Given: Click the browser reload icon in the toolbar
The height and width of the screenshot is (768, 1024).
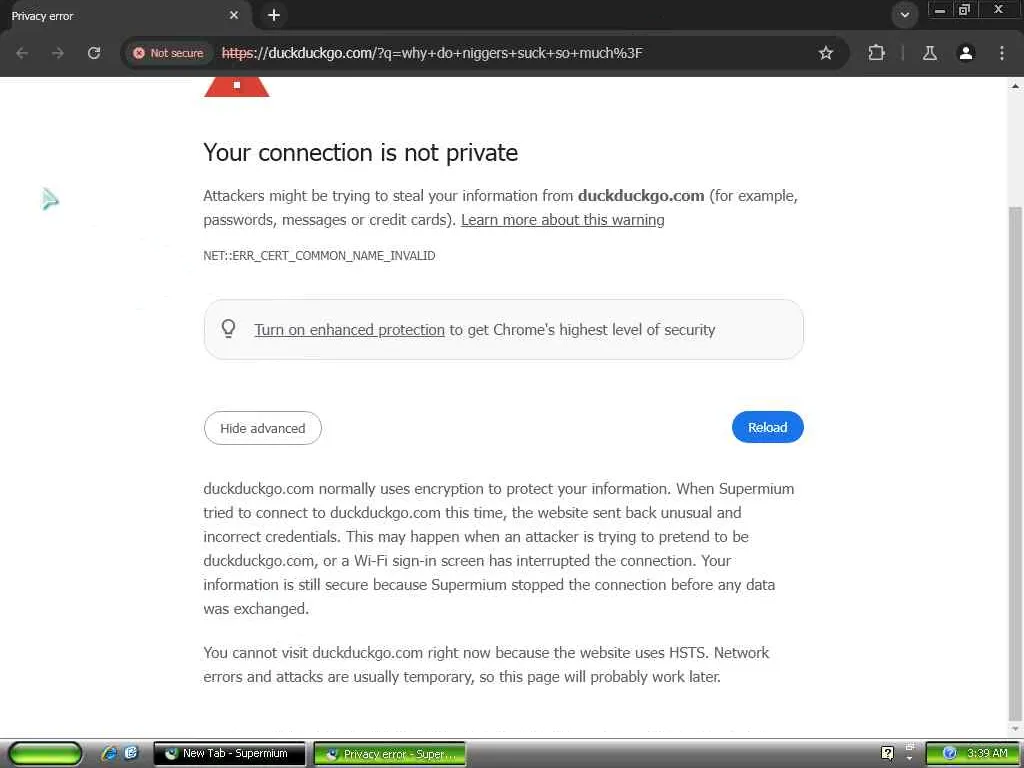Looking at the screenshot, I should coord(94,53).
